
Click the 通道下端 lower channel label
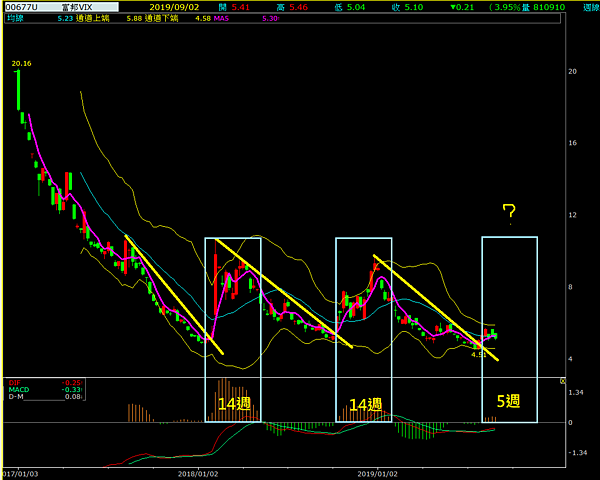pos(161,18)
